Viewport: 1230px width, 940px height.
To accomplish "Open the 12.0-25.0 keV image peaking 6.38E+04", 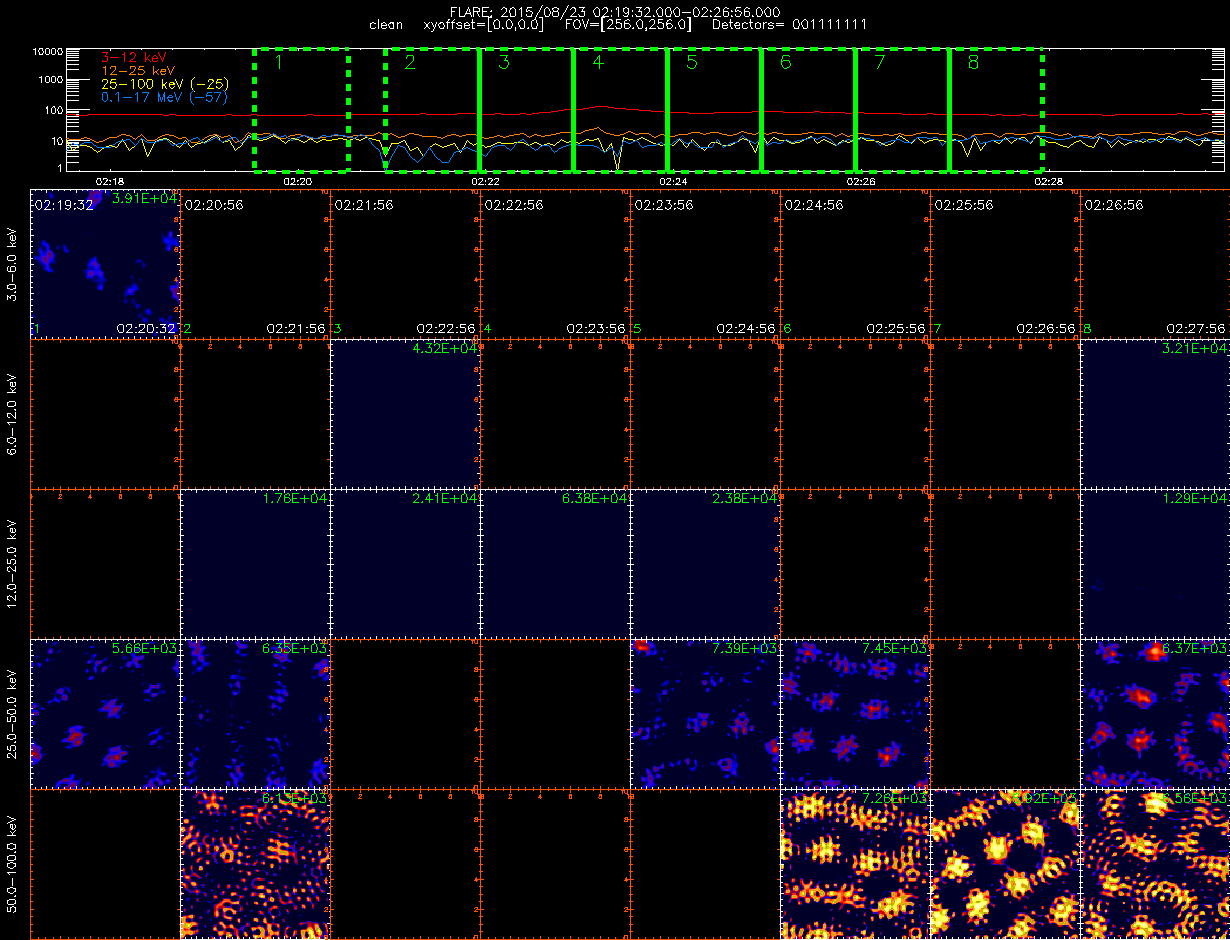I will 555,564.
